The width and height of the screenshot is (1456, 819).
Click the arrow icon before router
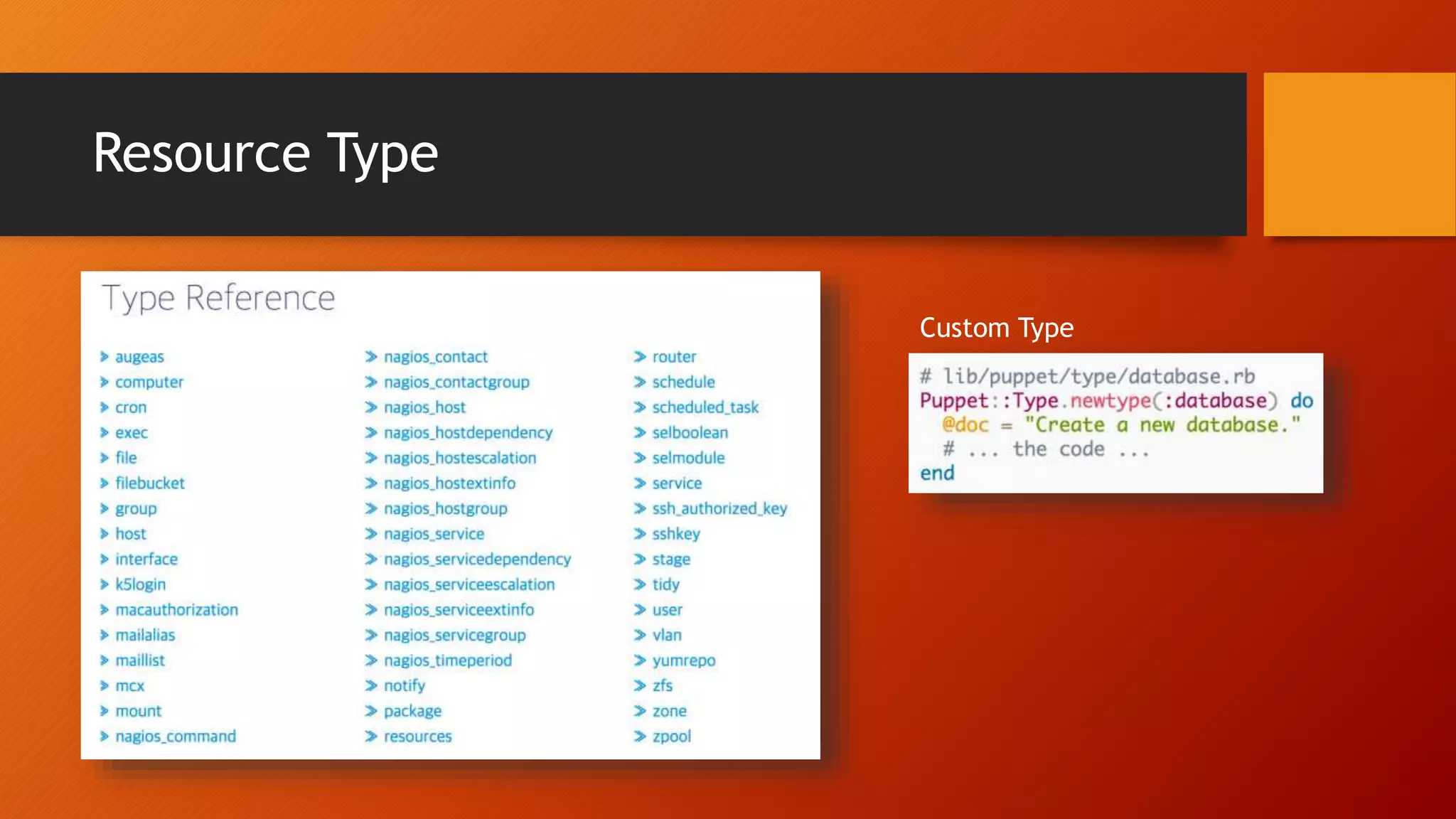tap(640, 357)
